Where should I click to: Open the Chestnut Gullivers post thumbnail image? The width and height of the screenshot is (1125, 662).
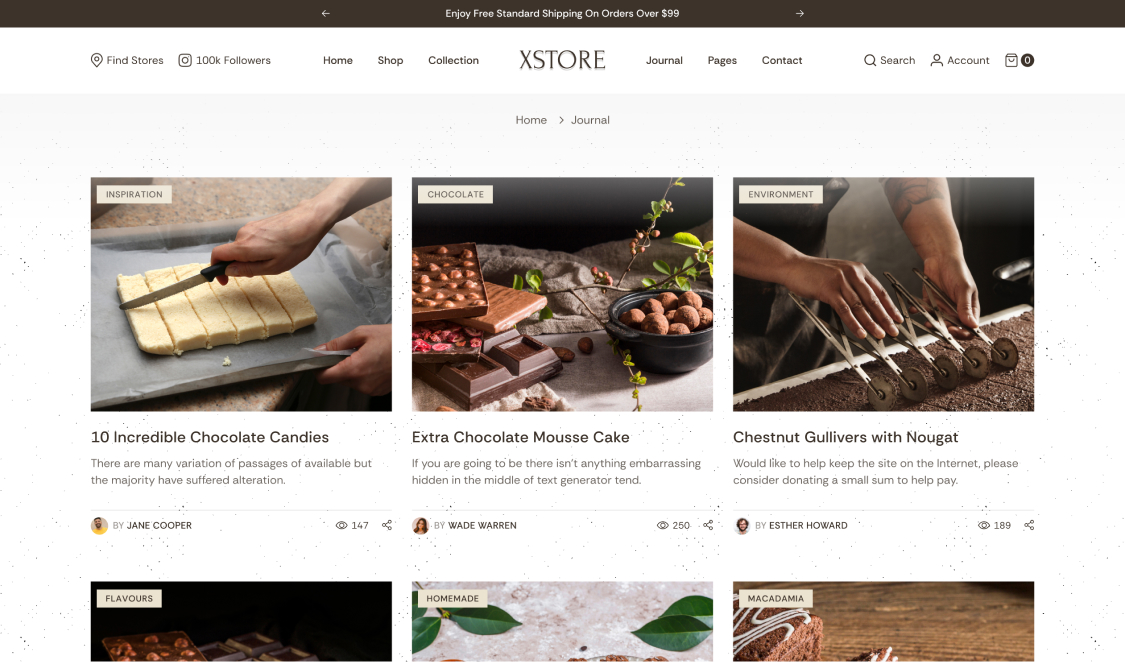(883, 294)
